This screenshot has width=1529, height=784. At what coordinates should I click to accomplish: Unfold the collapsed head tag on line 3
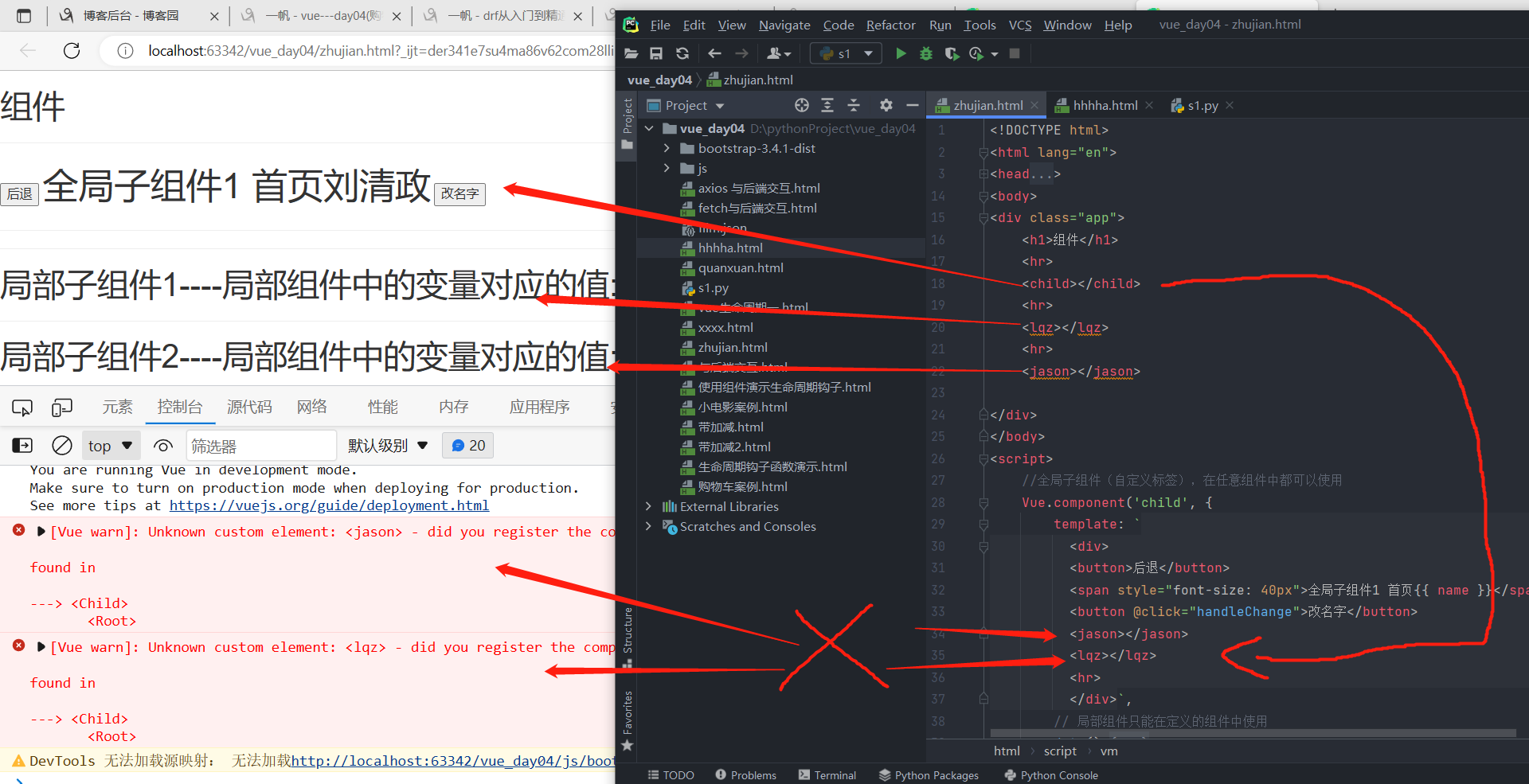pyautogui.click(x=984, y=174)
